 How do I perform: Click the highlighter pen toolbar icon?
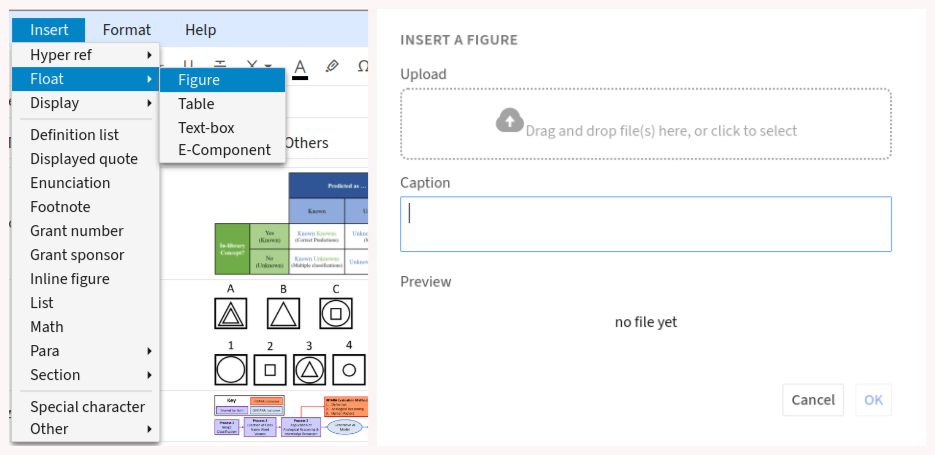coord(332,66)
